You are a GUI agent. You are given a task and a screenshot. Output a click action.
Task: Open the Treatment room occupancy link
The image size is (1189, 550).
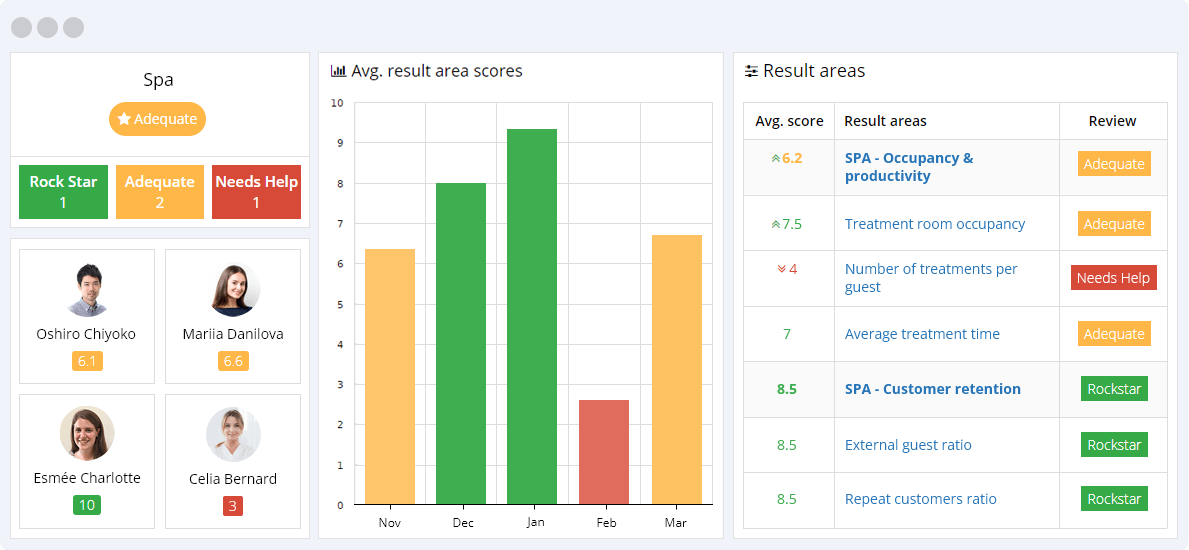pyautogui.click(x=934, y=224)
